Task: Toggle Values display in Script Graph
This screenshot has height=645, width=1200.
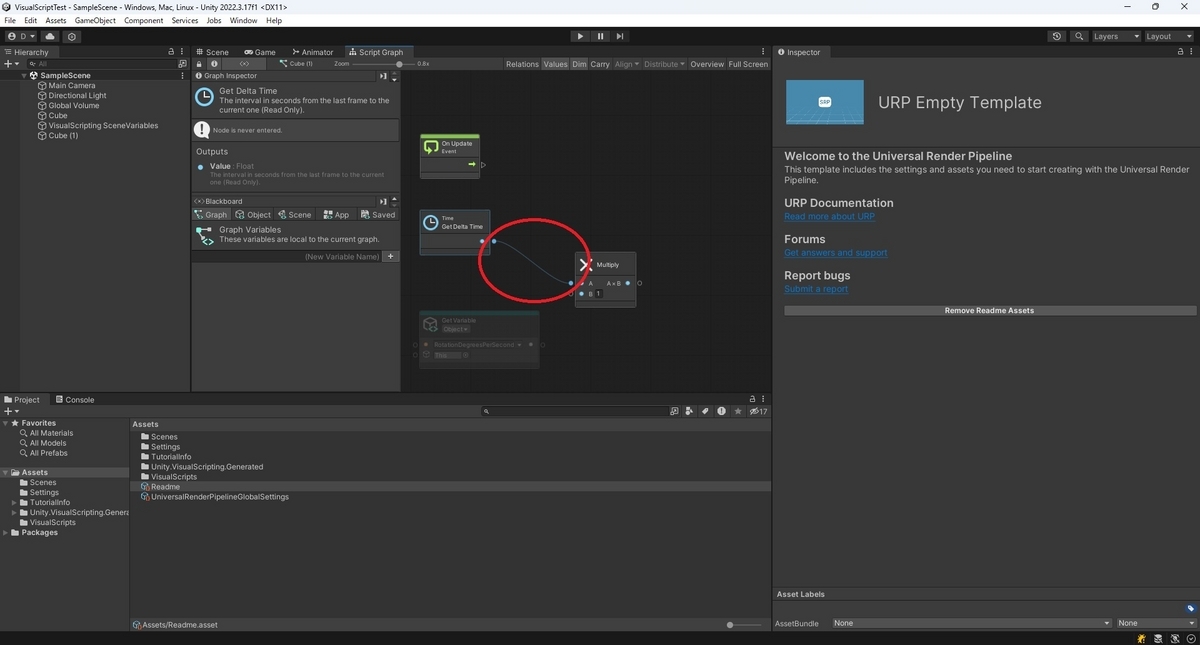Action: 555,64
